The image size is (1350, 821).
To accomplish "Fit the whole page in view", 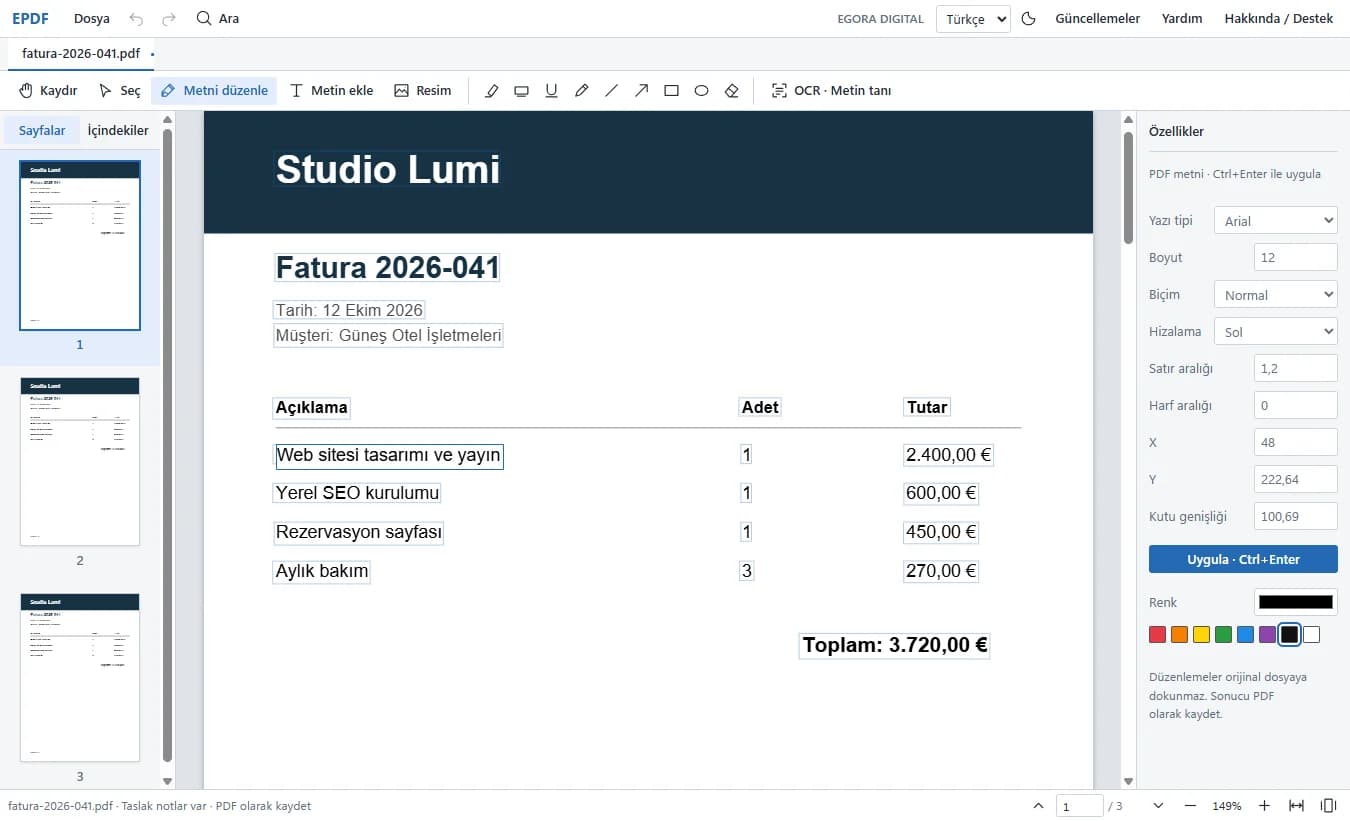I will click(1328, 805).
